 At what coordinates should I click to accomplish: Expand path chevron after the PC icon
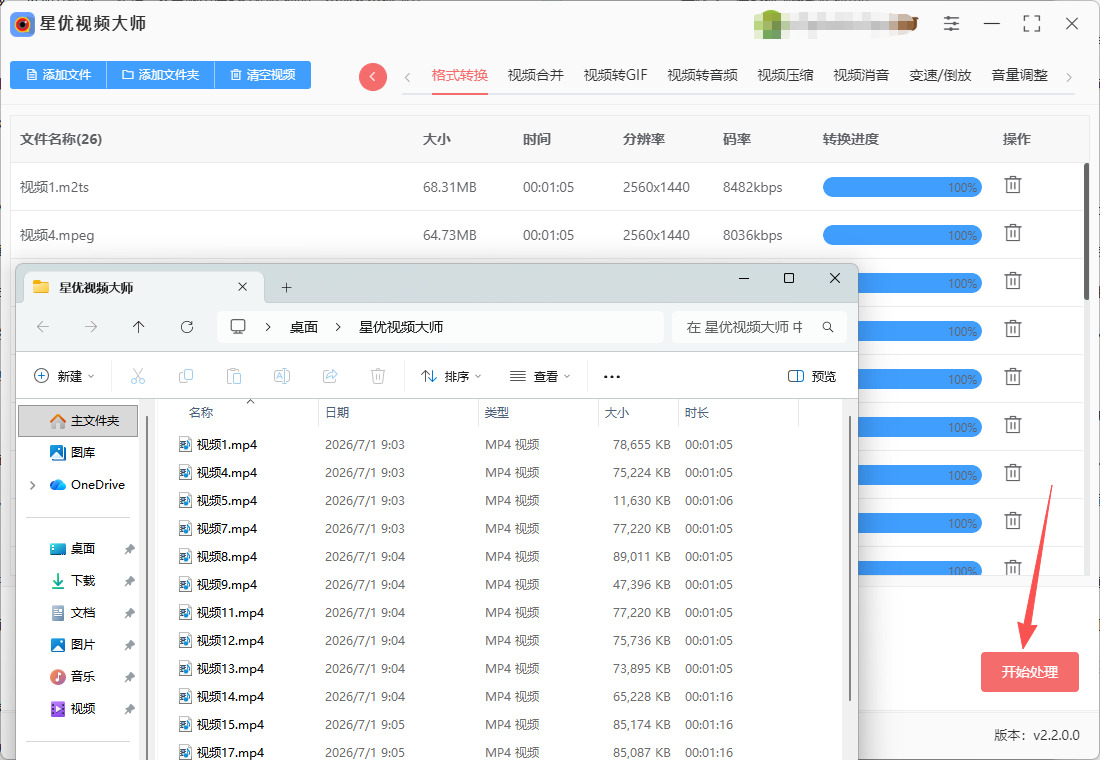coord(268,327)
